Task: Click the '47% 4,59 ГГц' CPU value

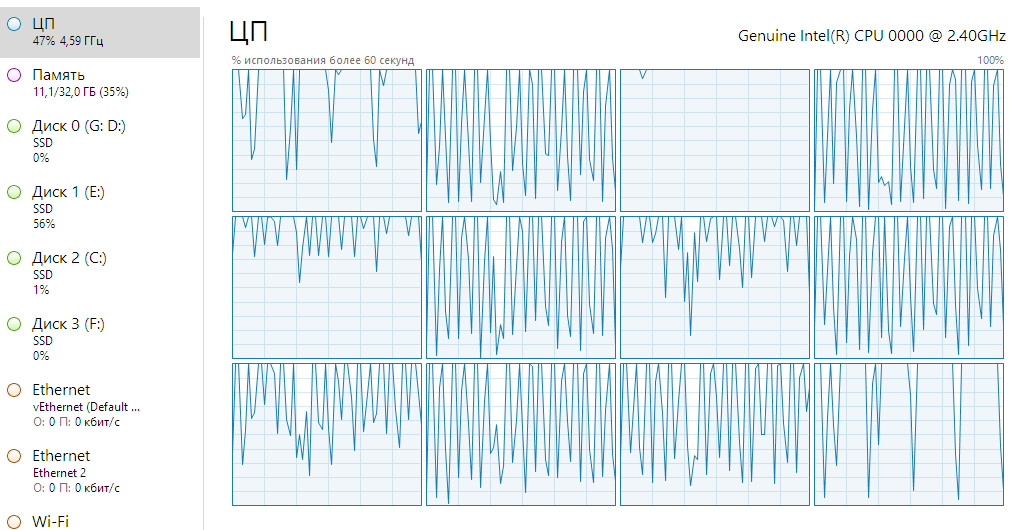Action: (68, 41)
